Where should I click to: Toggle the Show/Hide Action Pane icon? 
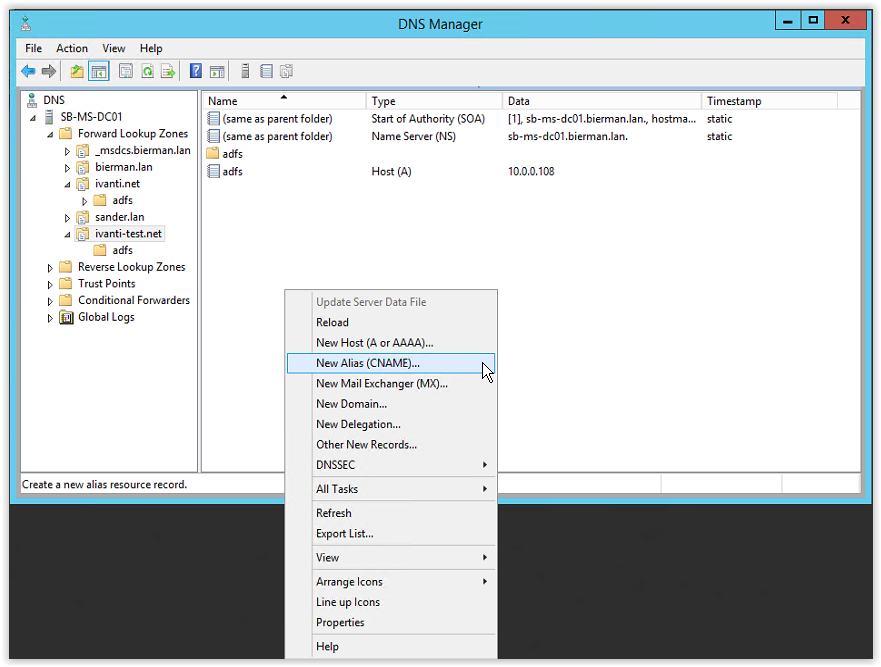pyautogui.click(x=217, y=71)
